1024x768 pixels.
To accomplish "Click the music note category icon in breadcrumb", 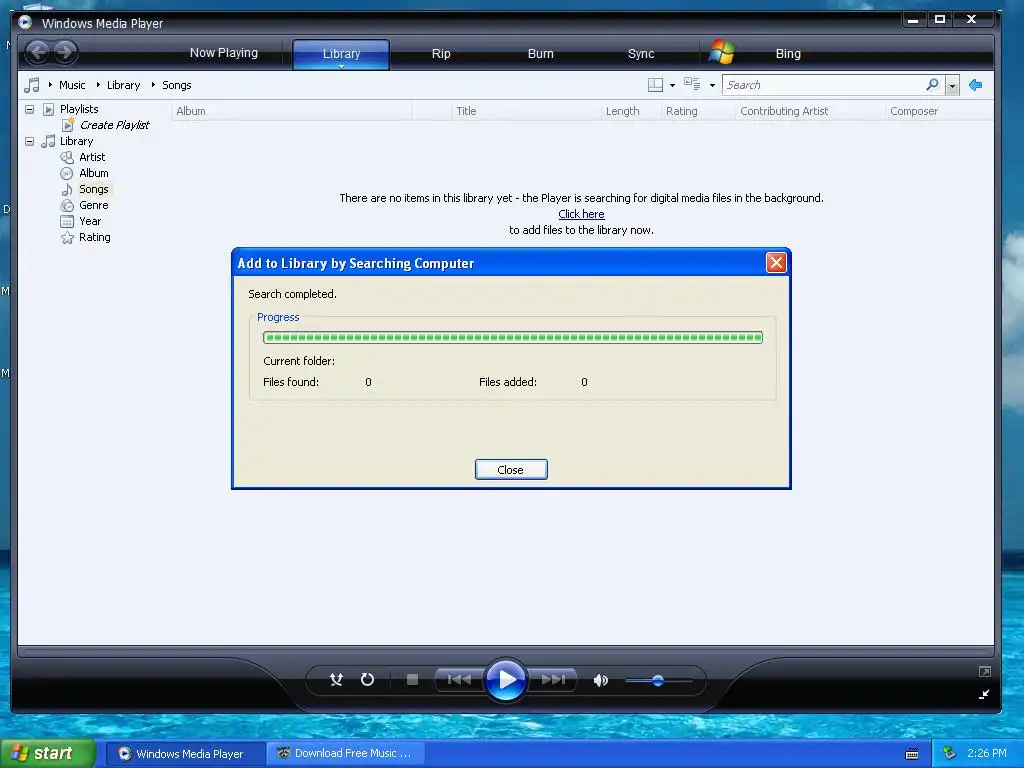I will click(32, 85).
